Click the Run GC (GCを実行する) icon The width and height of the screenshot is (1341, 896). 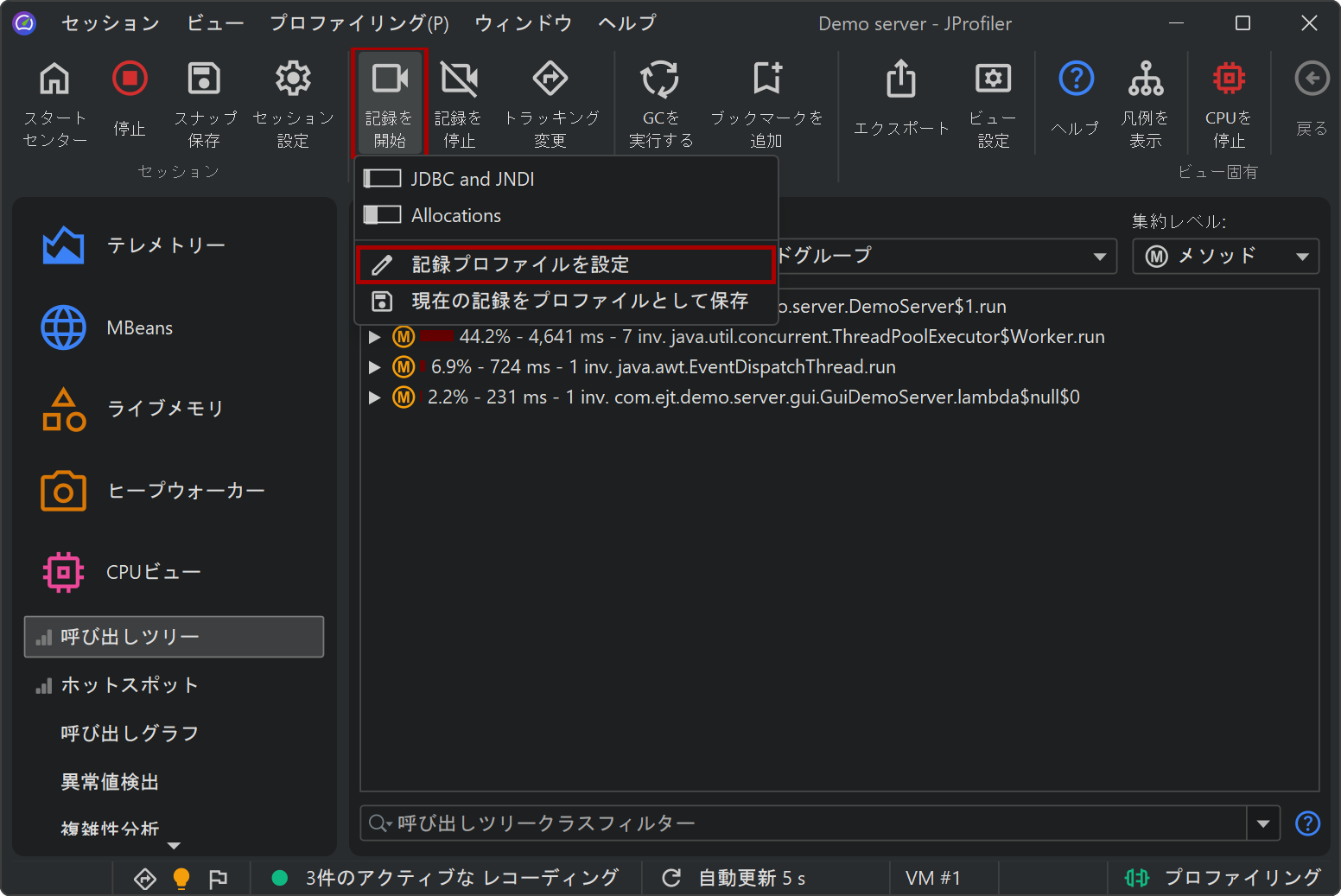(x=660, y=80)
